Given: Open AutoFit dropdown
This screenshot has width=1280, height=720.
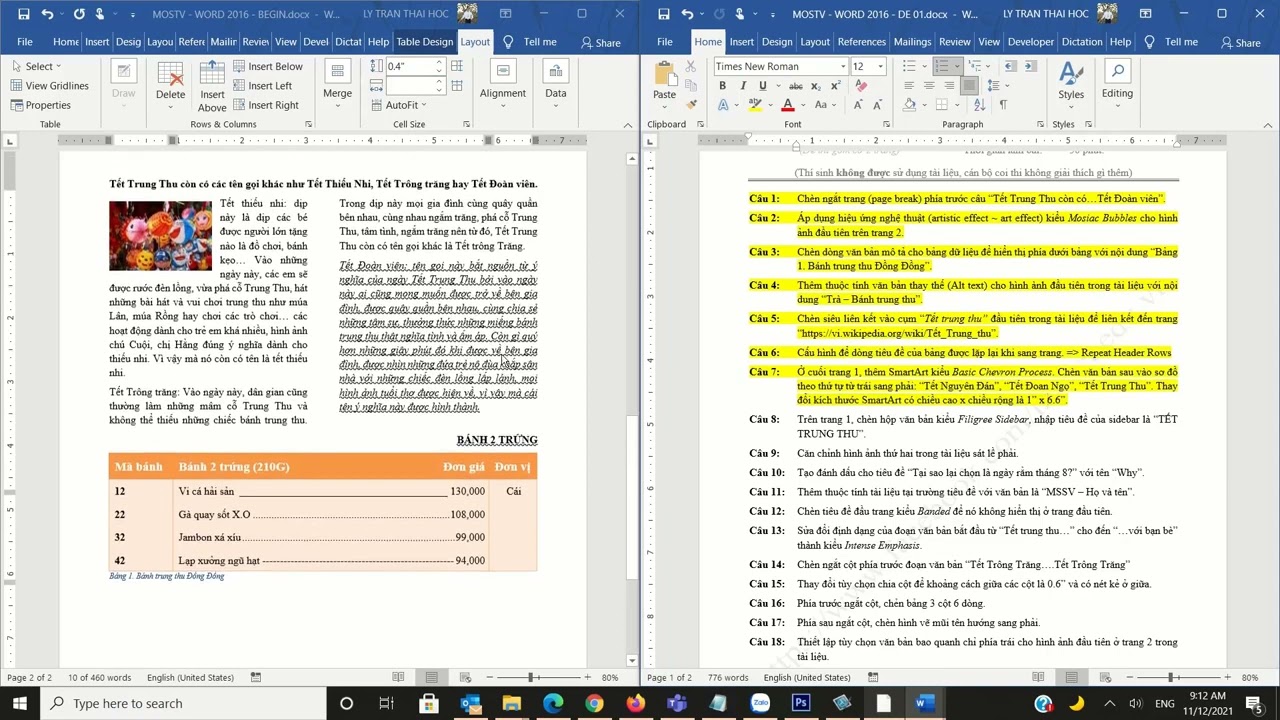Looking at the screenshot, I should pos(398,105).
